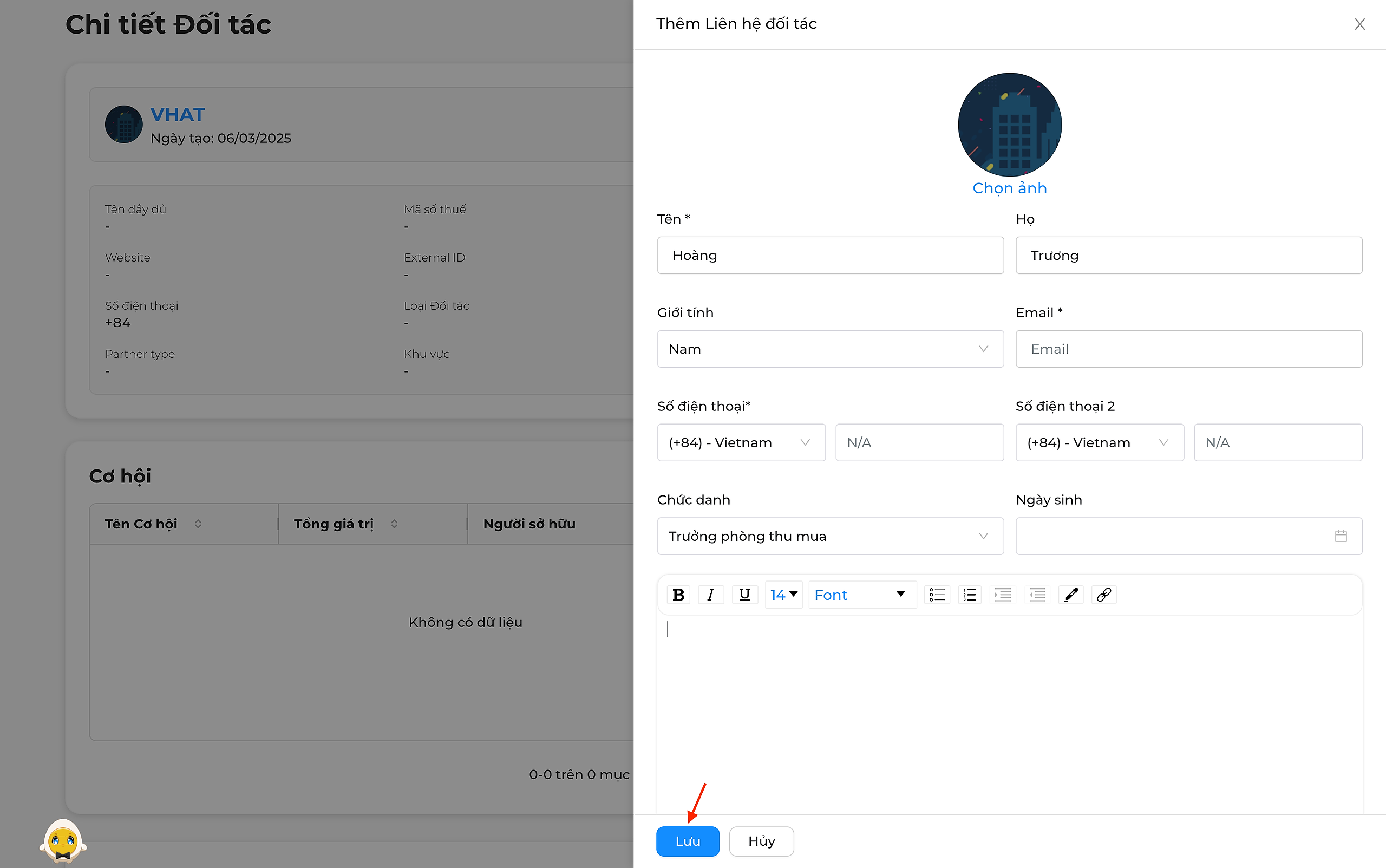Image resolution: width=1386 pixels, height=868 pixels.
Task: Open the Font family dropdown
Action: (861, 595)
